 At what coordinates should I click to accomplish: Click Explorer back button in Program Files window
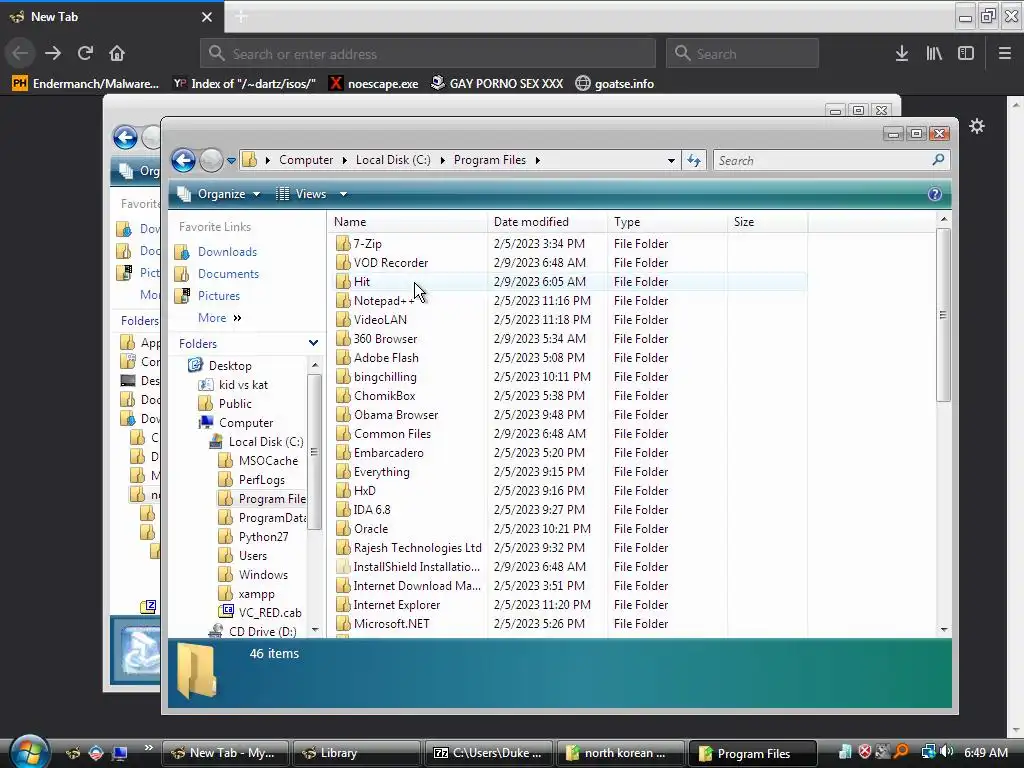pos(184,160)
